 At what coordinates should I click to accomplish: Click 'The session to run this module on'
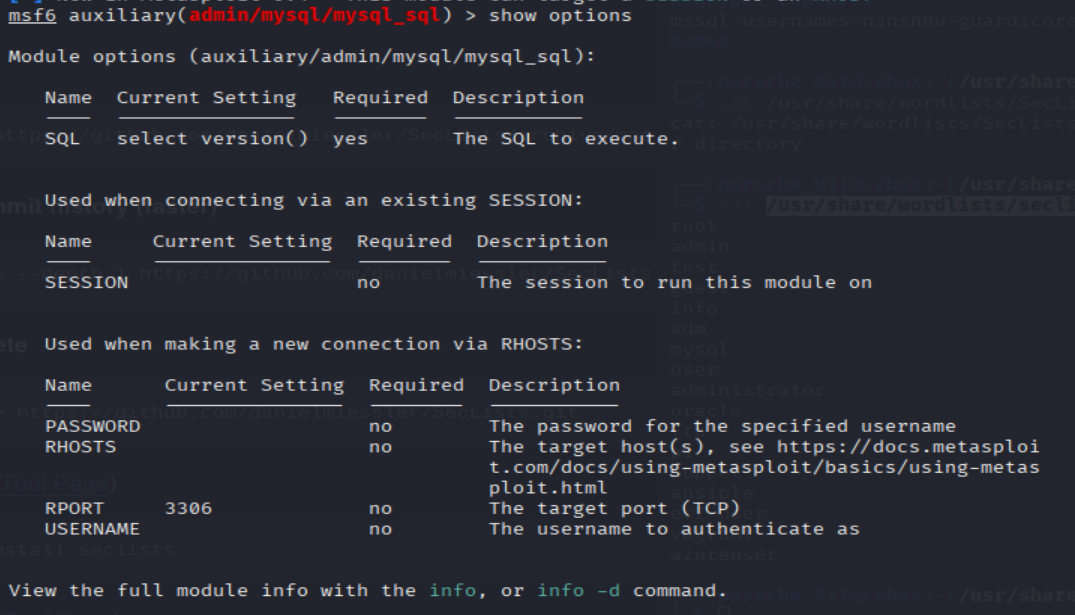click(674, 282)
